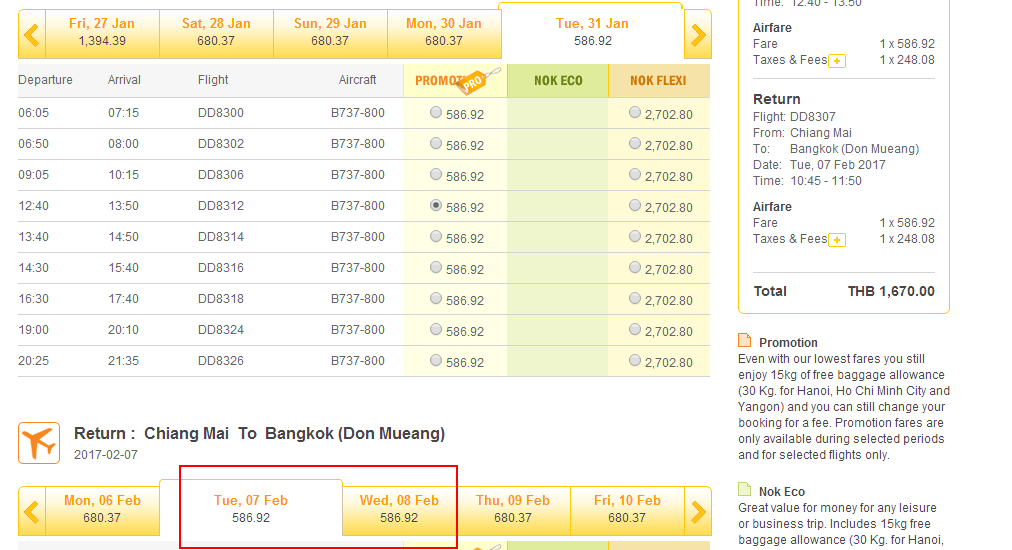Select Wed, 08 Feb return date tab
This screenshot has width=1012, height=550.
tap(400, 509)
